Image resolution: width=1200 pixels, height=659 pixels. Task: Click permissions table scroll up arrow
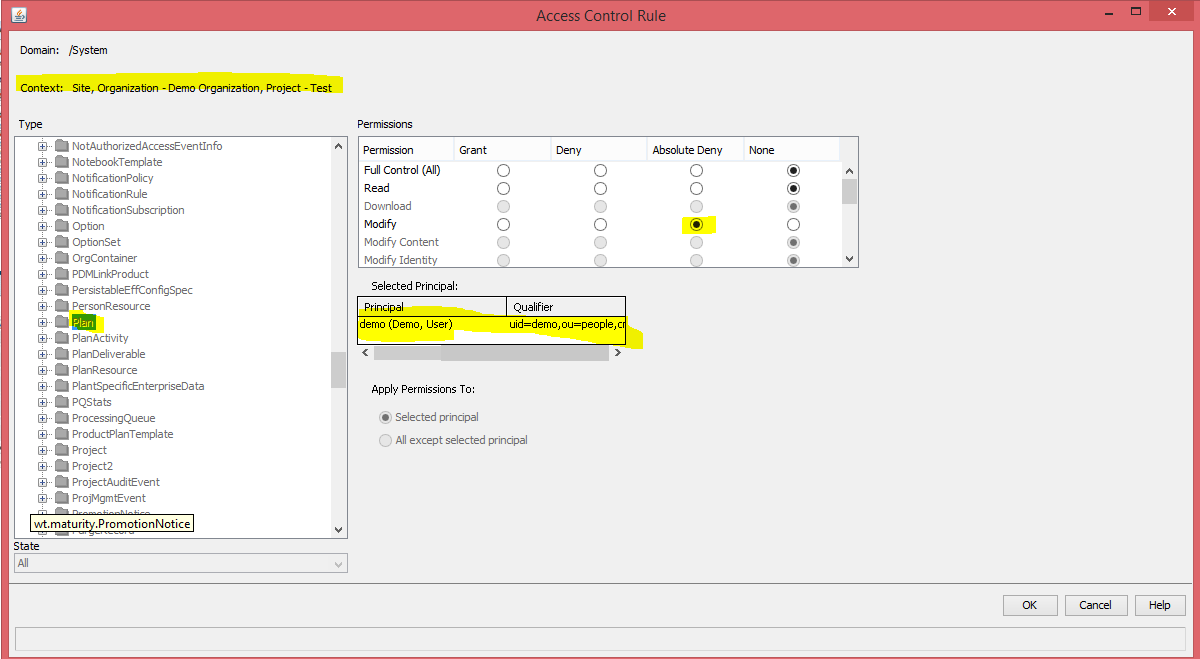(849, 170)
